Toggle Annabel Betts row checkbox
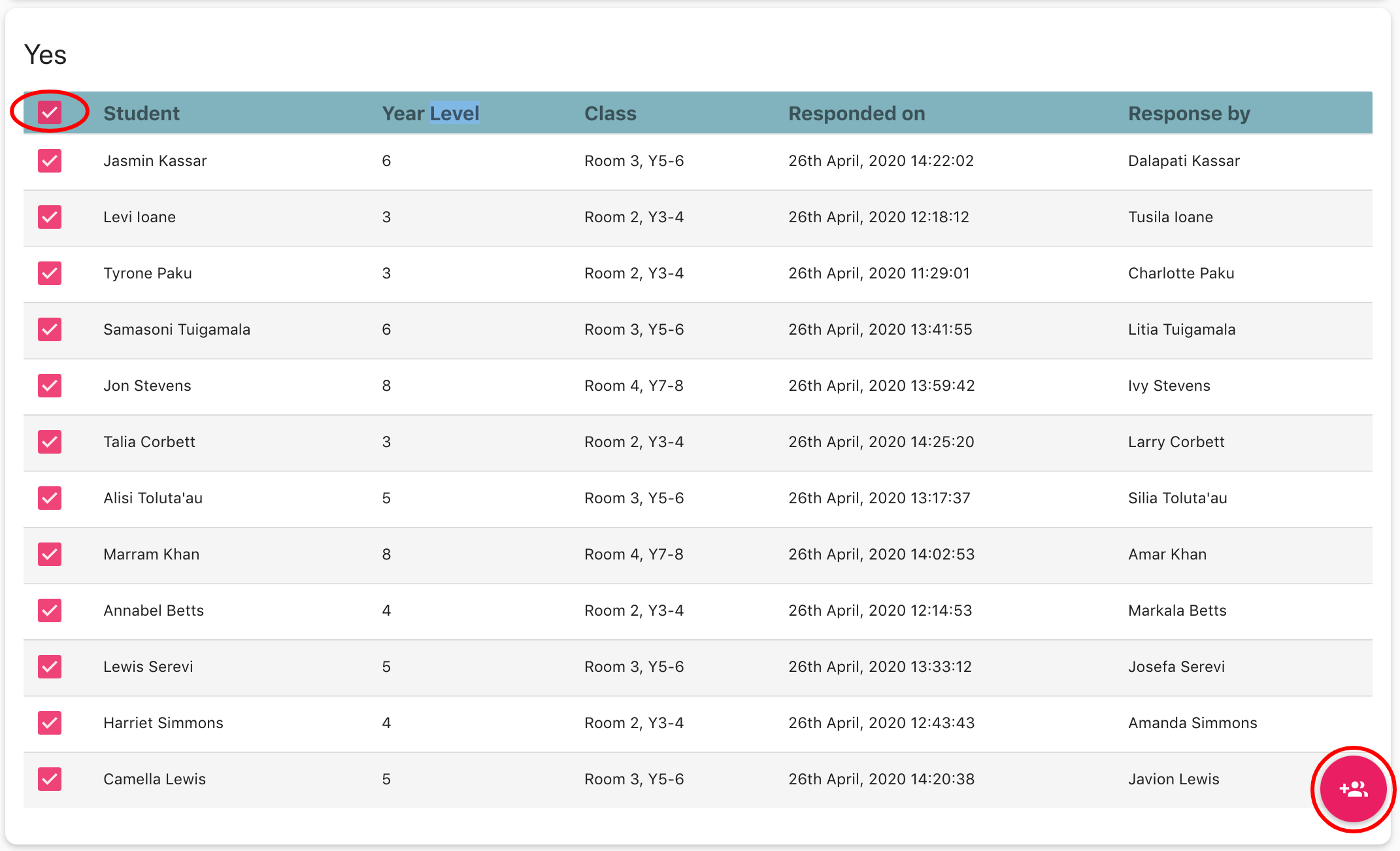 50,610
